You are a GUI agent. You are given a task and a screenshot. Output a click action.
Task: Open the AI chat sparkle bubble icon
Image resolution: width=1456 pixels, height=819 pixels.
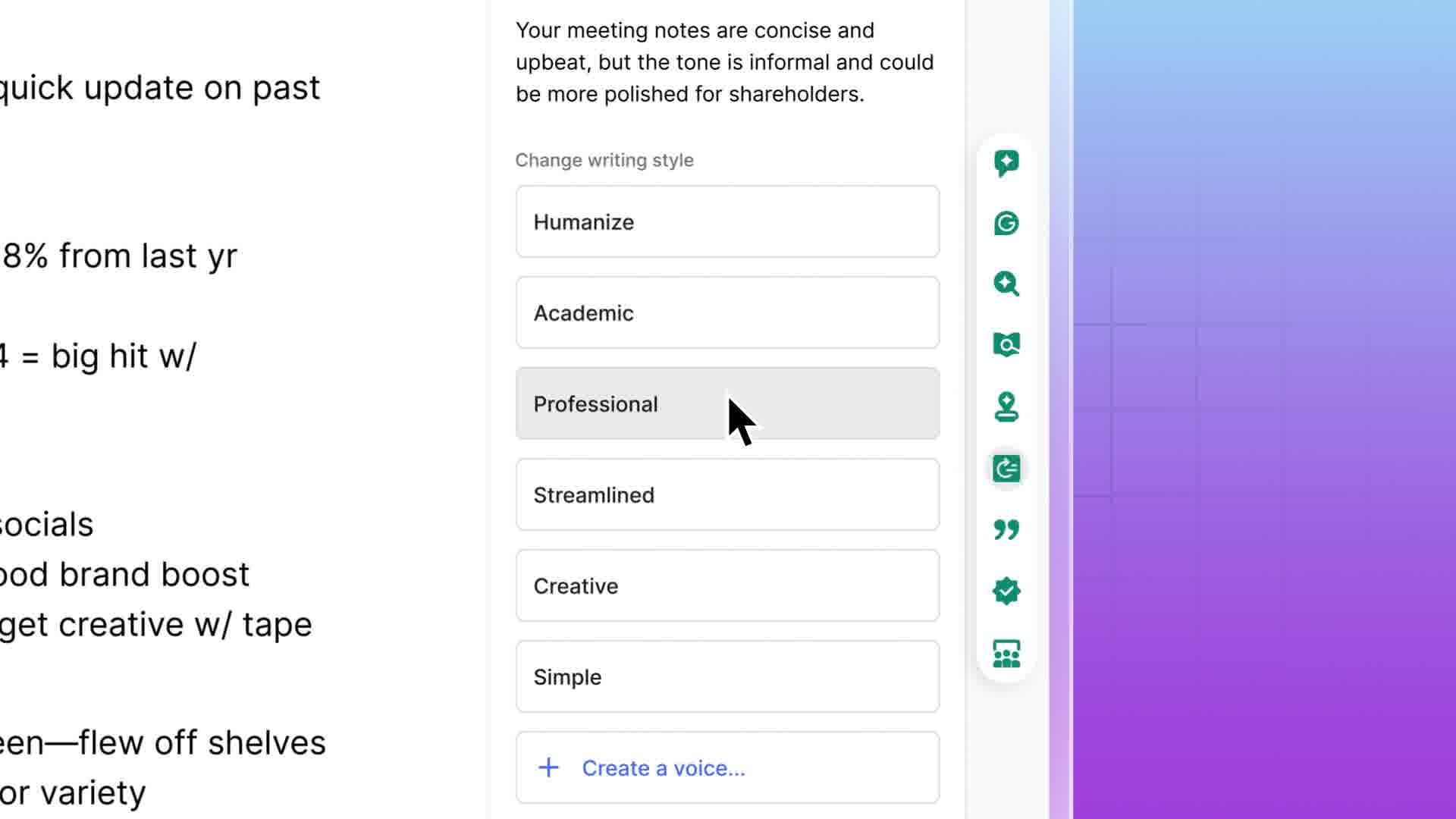(1006, 163)
